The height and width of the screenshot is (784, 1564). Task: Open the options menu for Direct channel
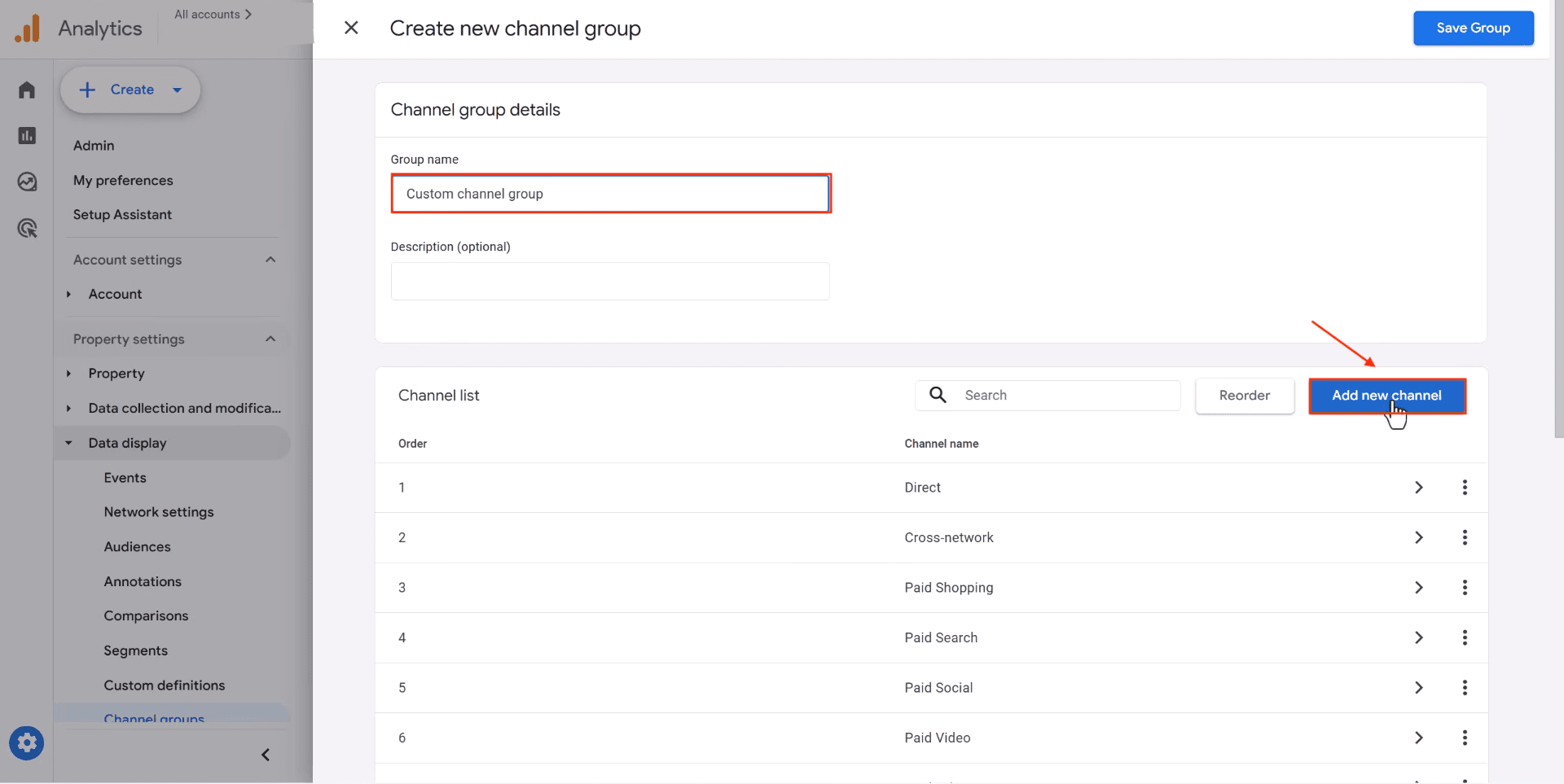pos(1465,487)
